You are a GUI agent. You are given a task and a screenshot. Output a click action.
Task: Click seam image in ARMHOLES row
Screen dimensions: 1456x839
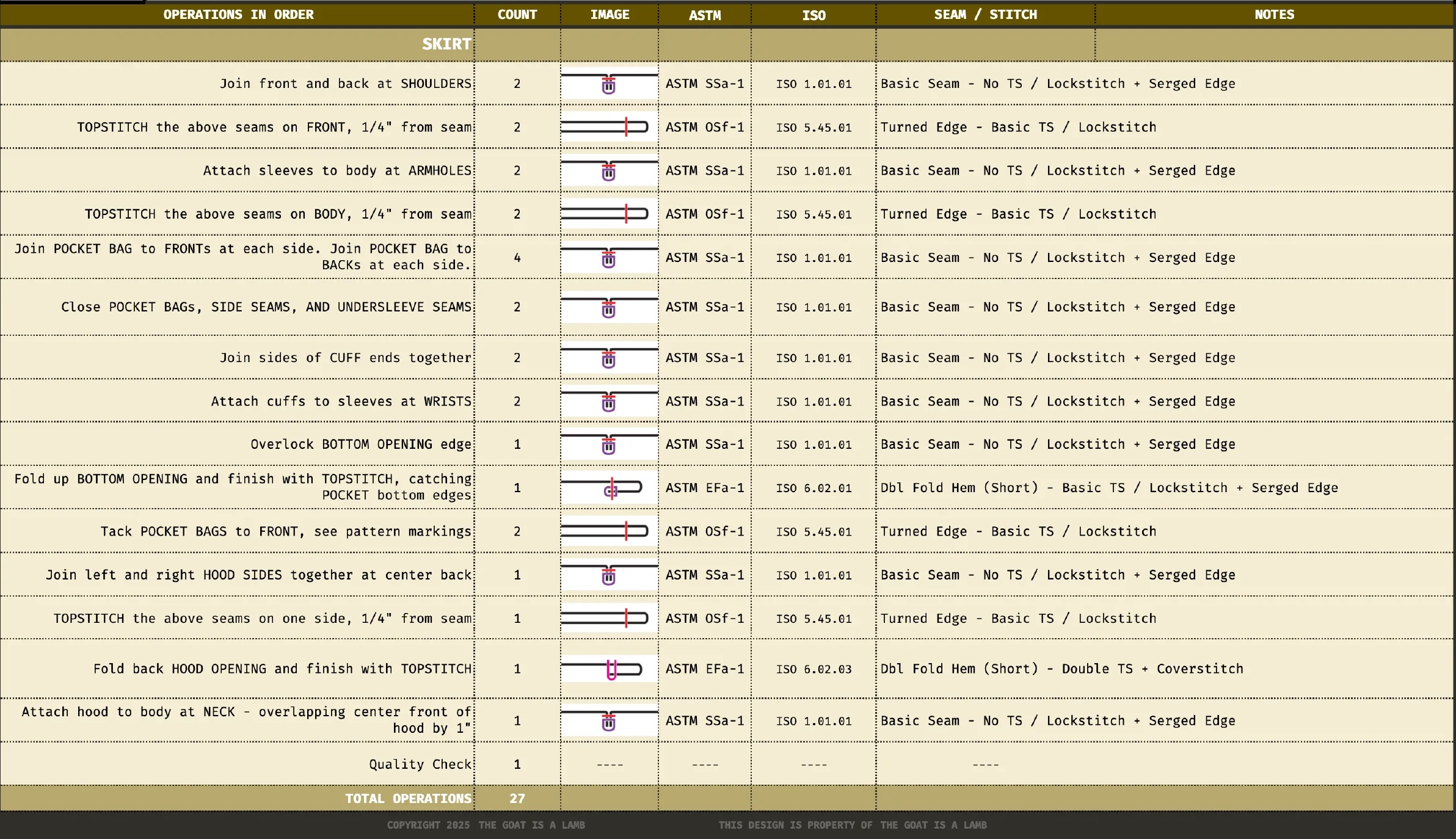coord(609,170)
